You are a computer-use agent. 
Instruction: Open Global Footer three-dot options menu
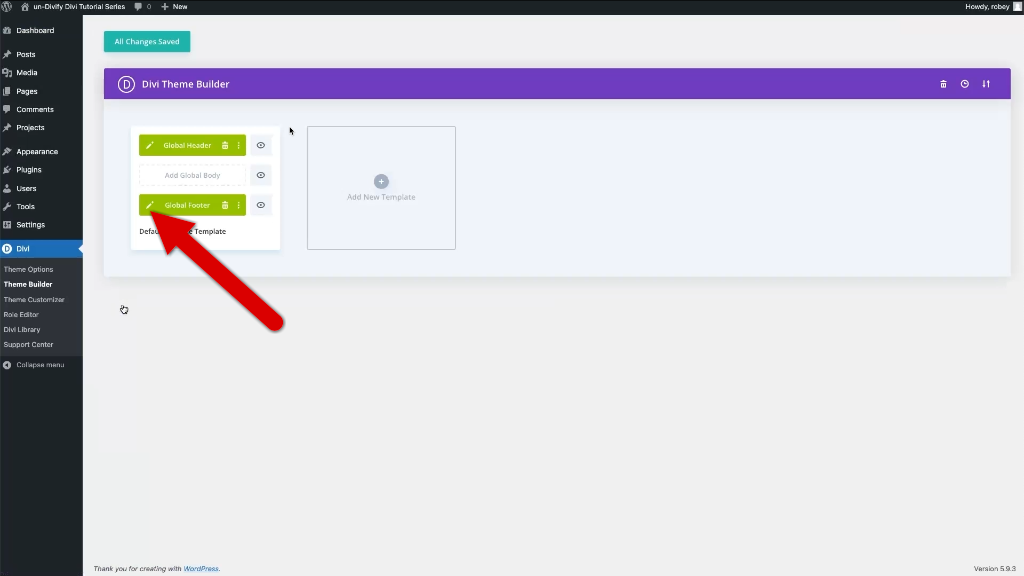(238, 205)
